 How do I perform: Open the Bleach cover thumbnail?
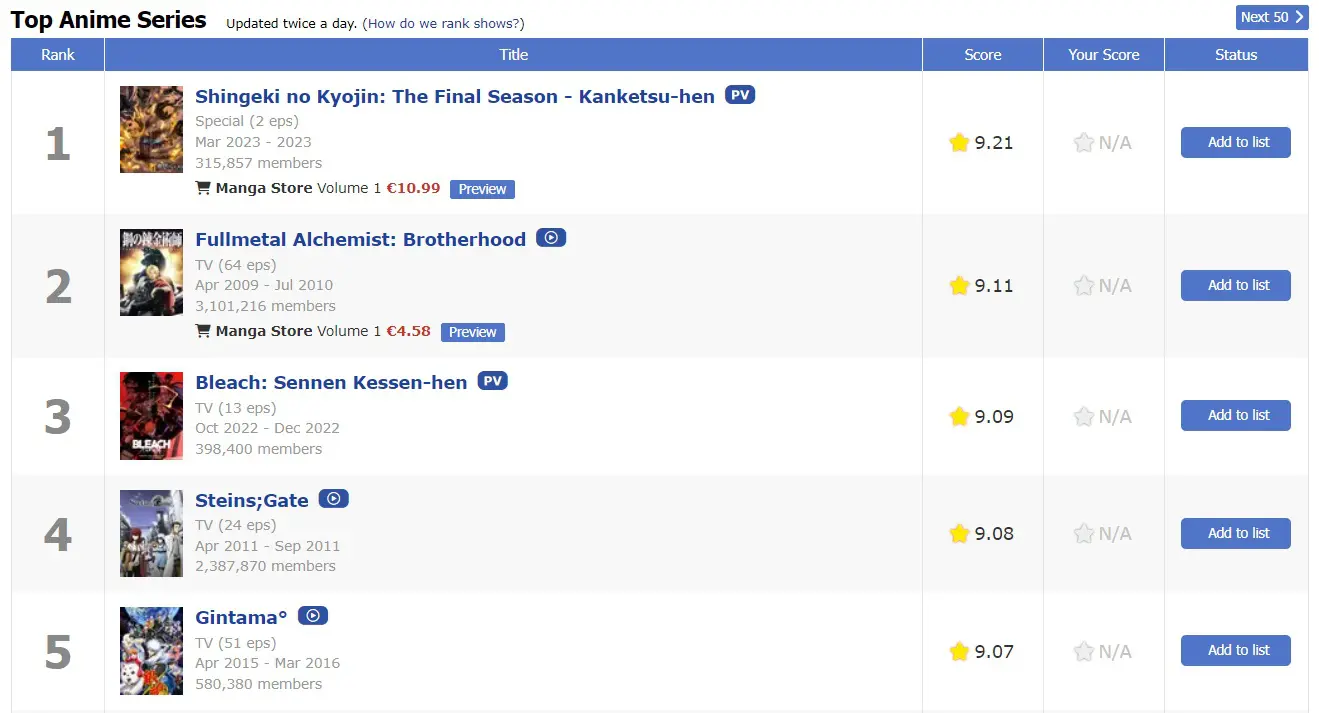(151, 416)
